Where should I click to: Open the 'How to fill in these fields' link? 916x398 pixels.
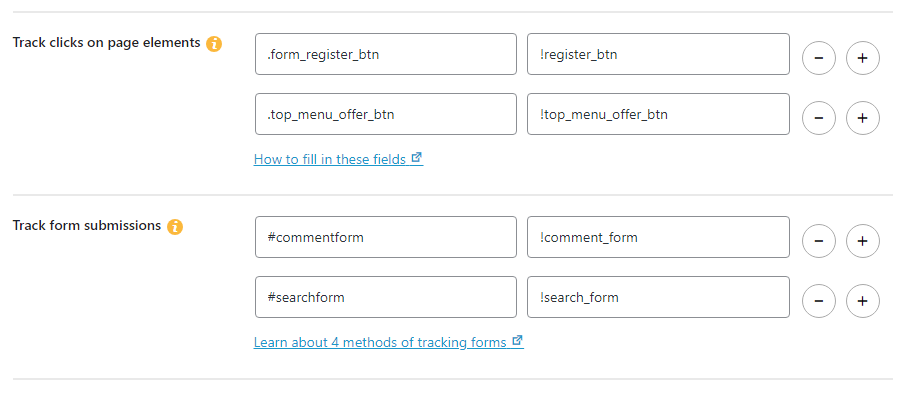[x=338, y=159]
